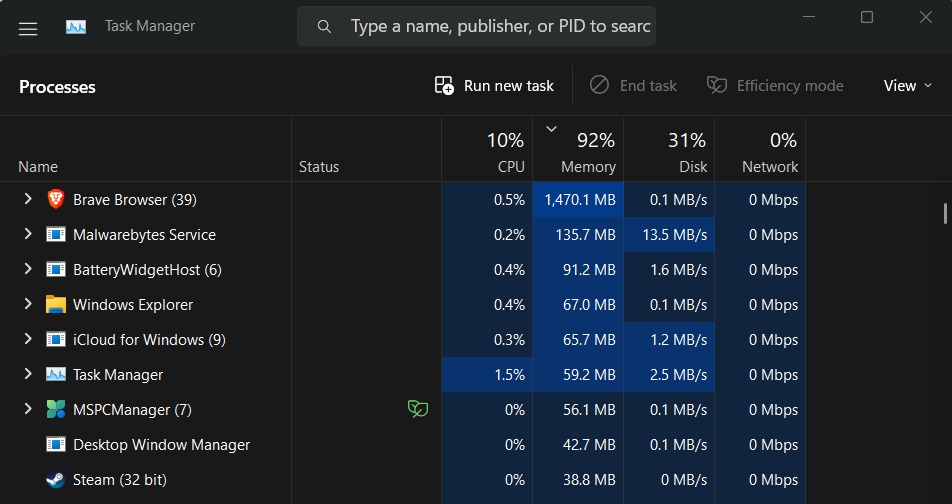Click the Task Manager process icon

56,375
